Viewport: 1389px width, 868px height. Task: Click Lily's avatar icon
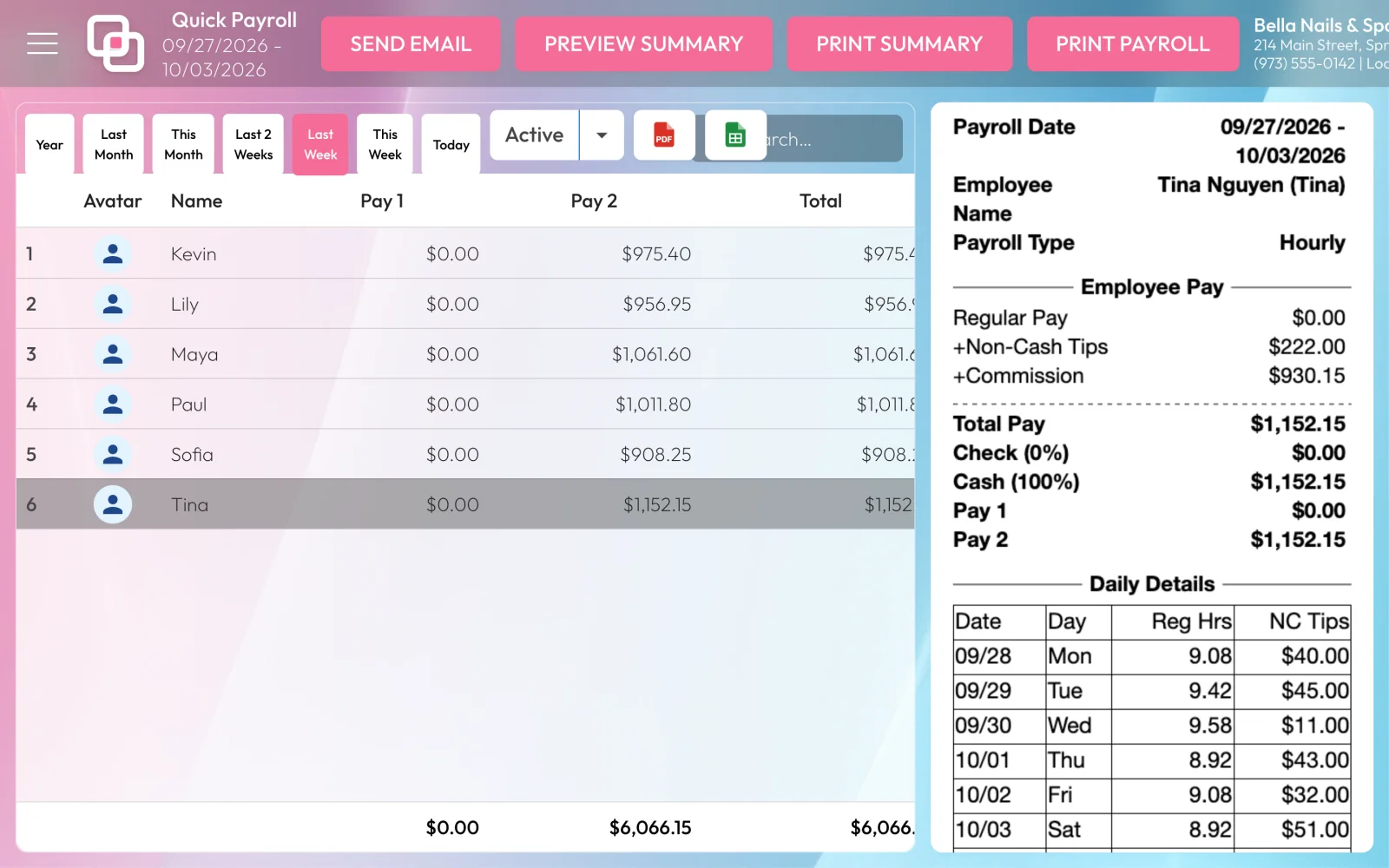pos(113,305)
